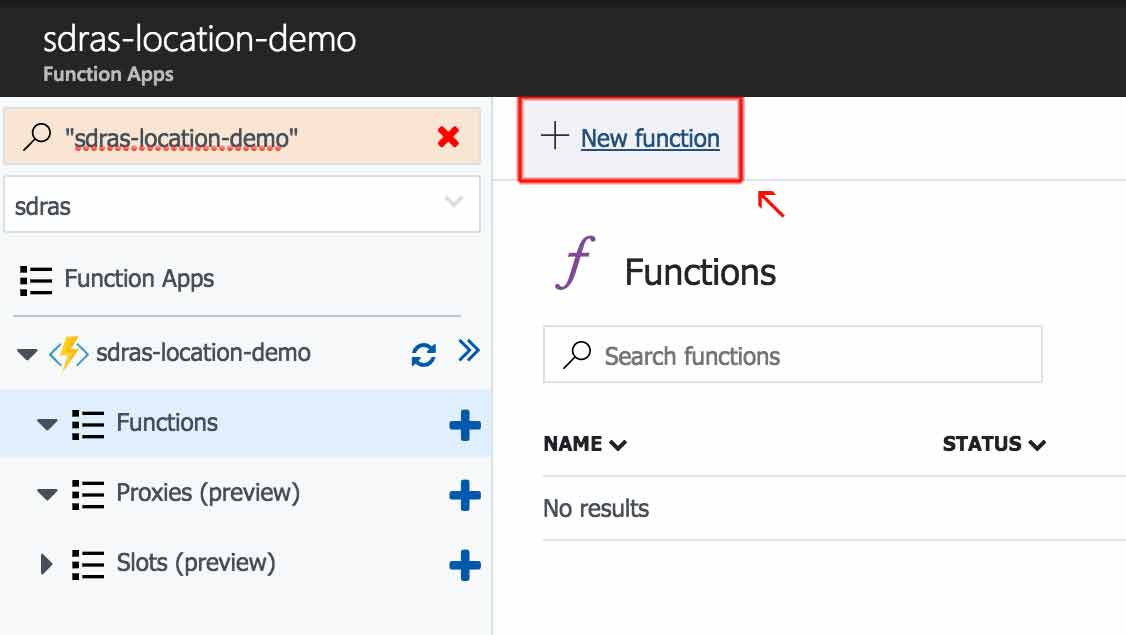Add a new proxy with the plus icon
The image size is (1126, 635).
[464, 494]
